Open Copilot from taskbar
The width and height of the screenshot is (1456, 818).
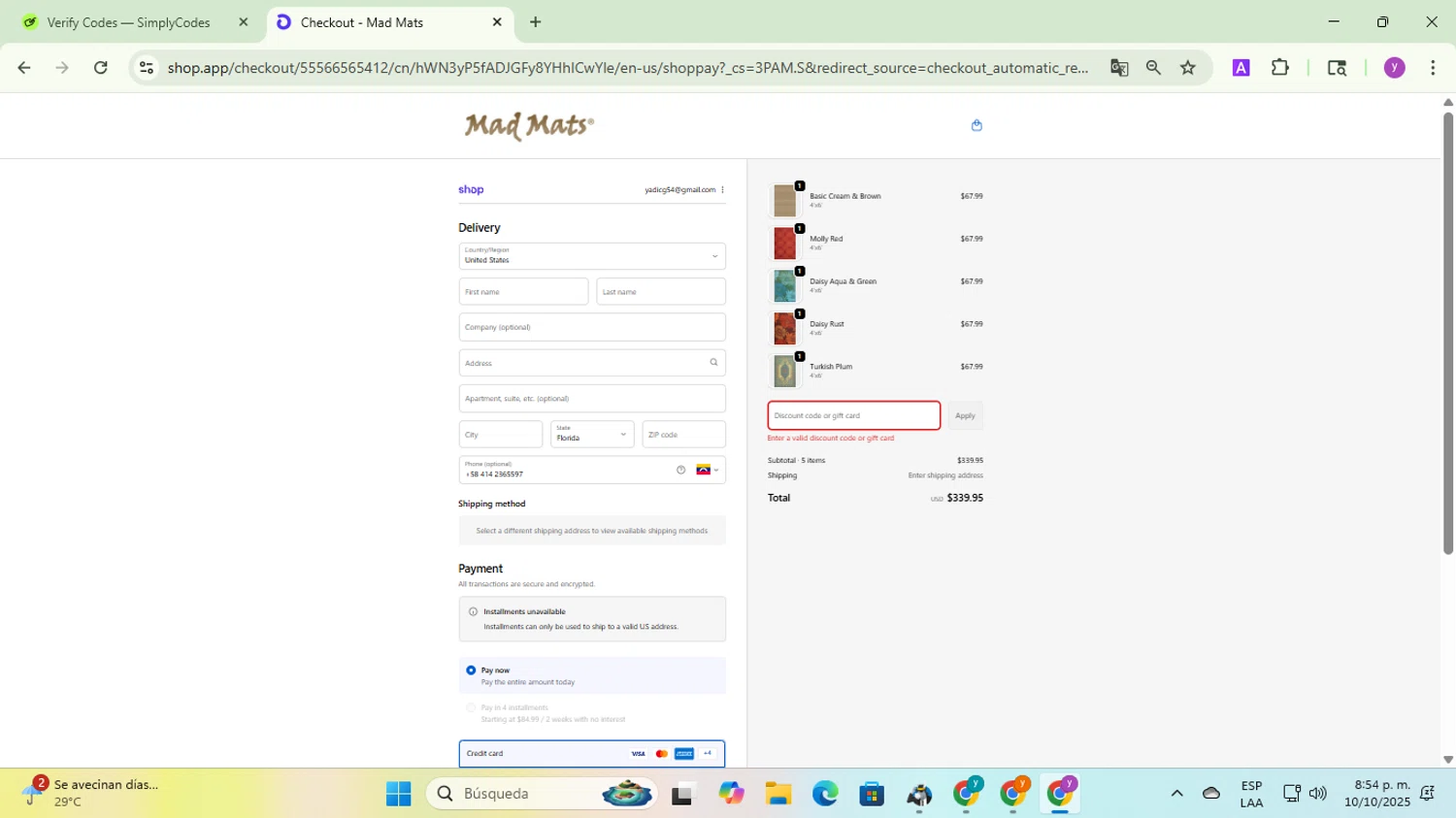pyautogui.click(x=731, y=794)
